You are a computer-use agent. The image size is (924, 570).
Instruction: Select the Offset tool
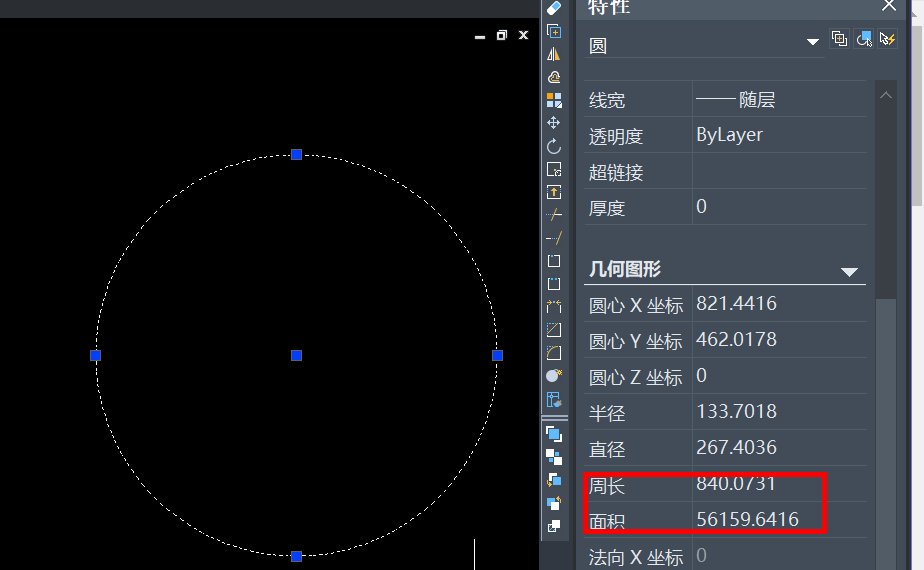pos(554,77)
